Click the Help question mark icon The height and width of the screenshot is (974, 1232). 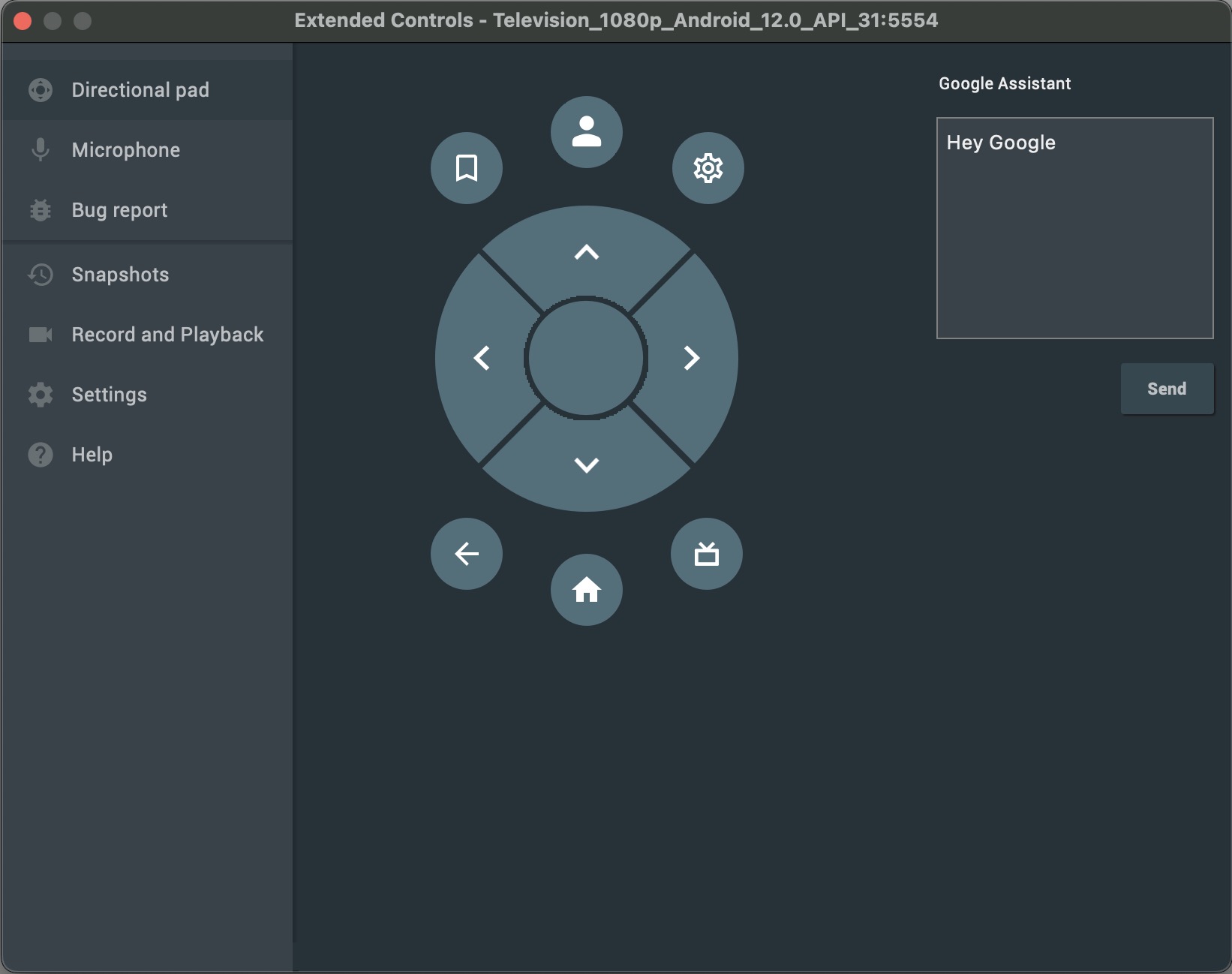(x=41, y=455)
